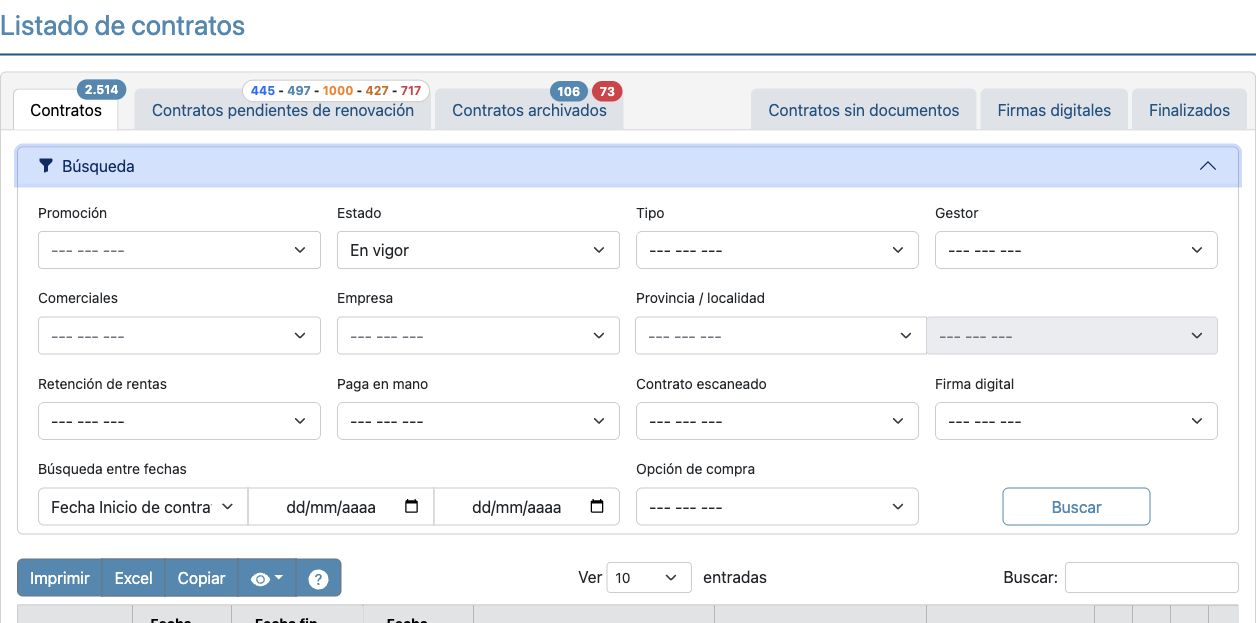Expand Contrato escaneado dropdown
Screen dimensions: 1256x623
pyautogui.click(x=777, y=421)
